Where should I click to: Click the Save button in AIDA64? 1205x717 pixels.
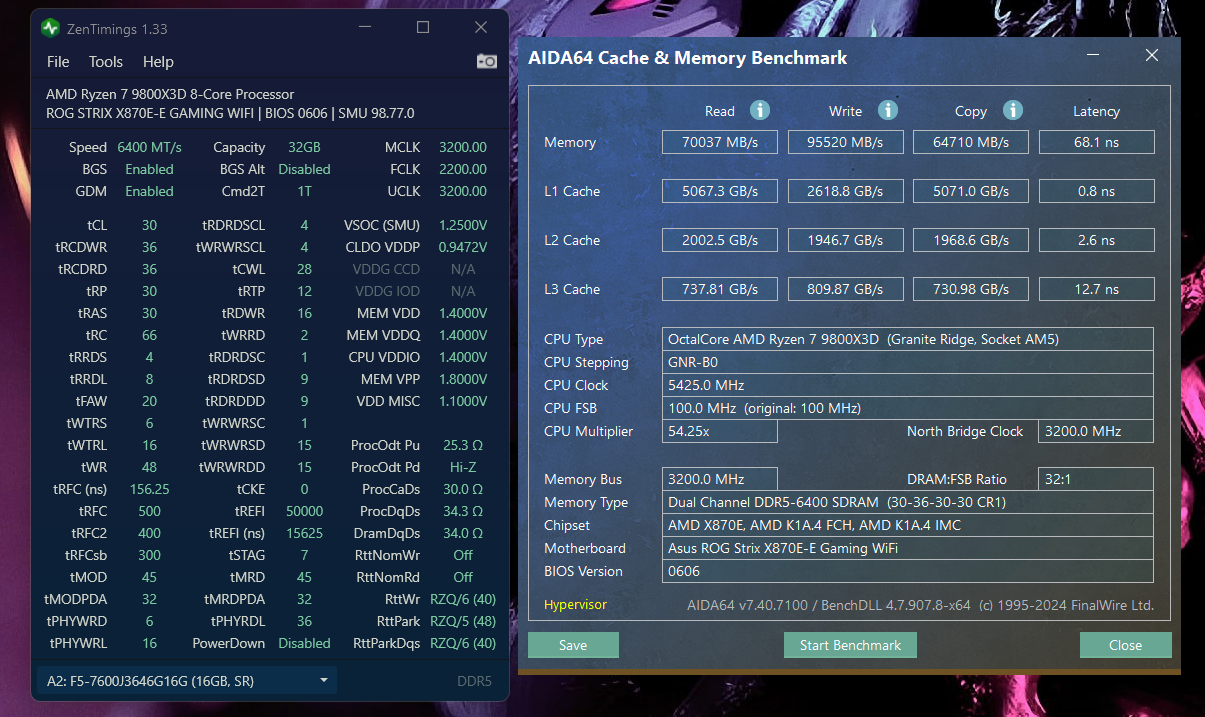(573, 645)
